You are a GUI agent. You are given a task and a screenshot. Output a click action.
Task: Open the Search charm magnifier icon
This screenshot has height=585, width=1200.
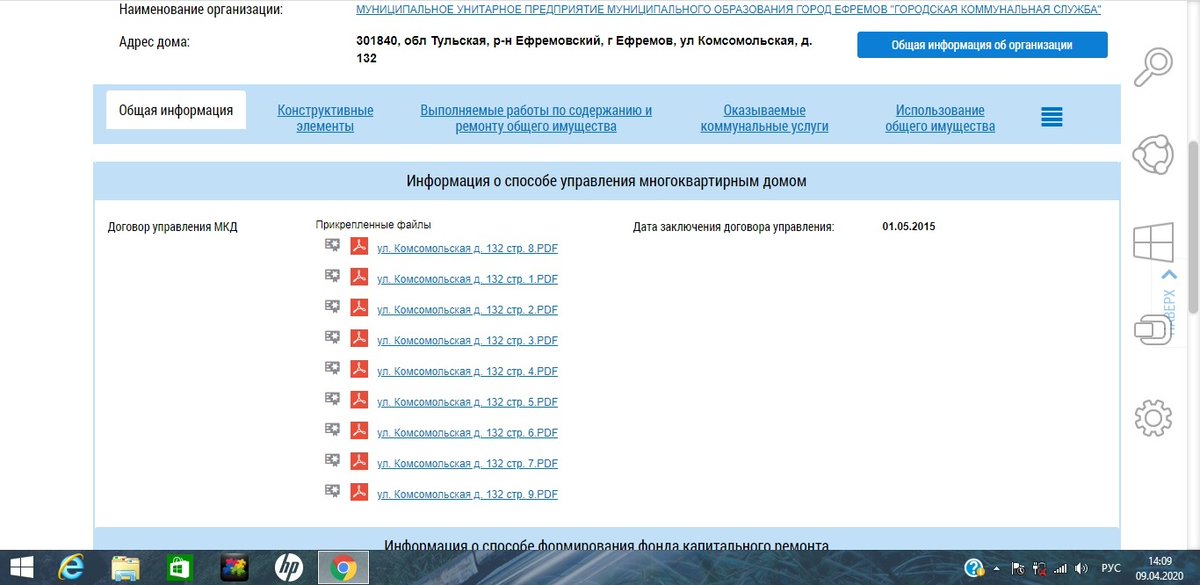click(x=1153, y=68)
